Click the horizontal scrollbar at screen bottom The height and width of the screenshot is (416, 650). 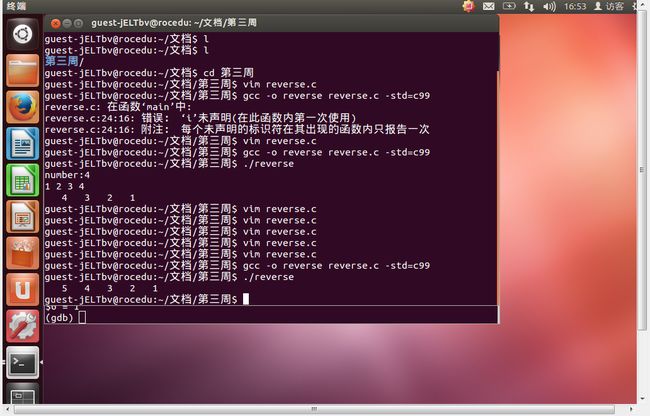click(x=314, y=409)
